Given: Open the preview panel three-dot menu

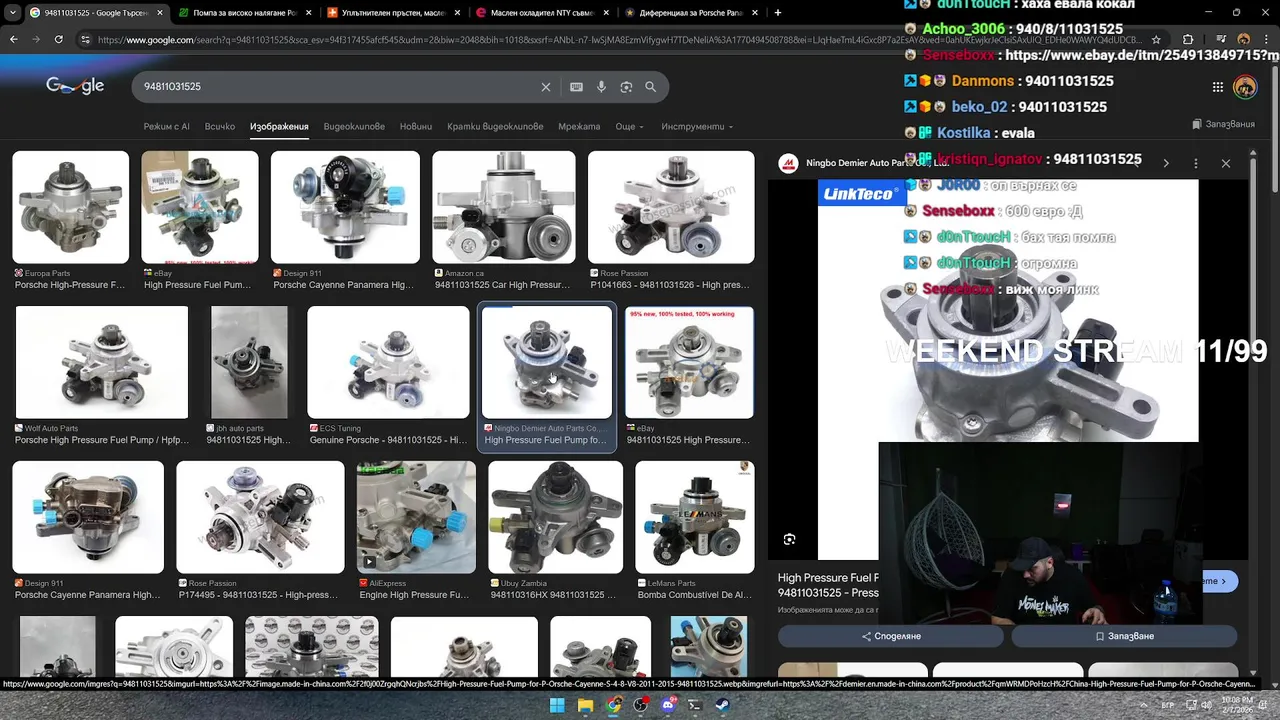Looking at the screenshot, I should click(1196, 163).
